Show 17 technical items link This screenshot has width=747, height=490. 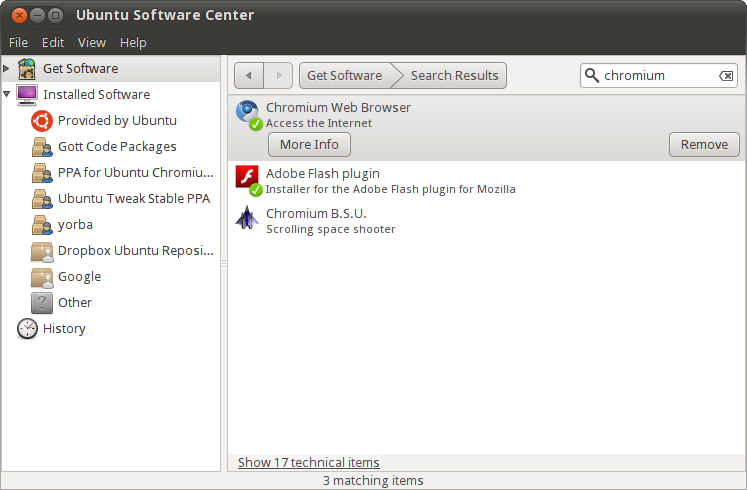coord(309,462)
